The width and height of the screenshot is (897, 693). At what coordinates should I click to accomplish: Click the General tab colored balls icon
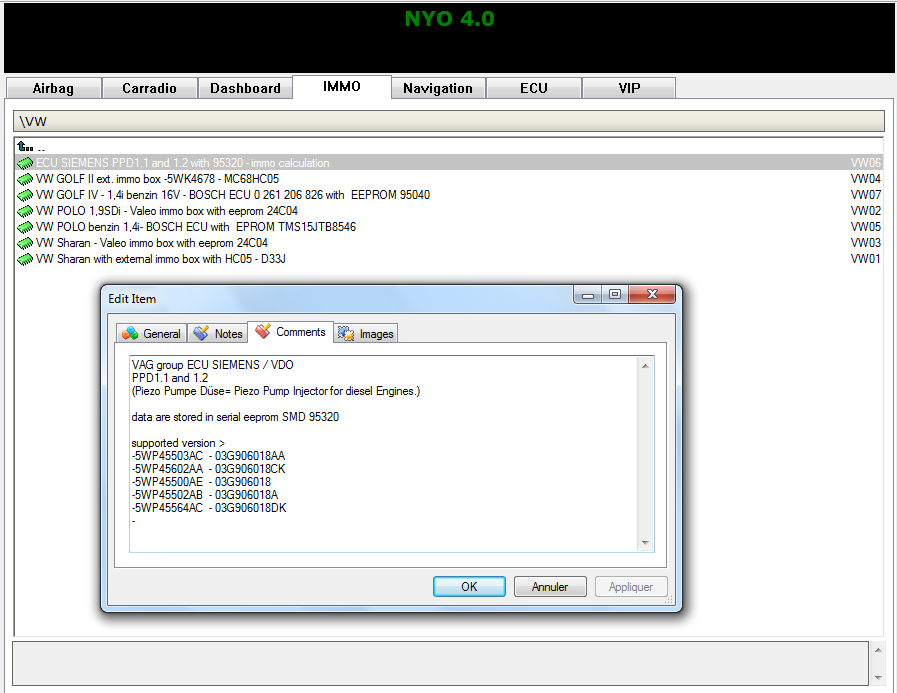coord(130,333)
